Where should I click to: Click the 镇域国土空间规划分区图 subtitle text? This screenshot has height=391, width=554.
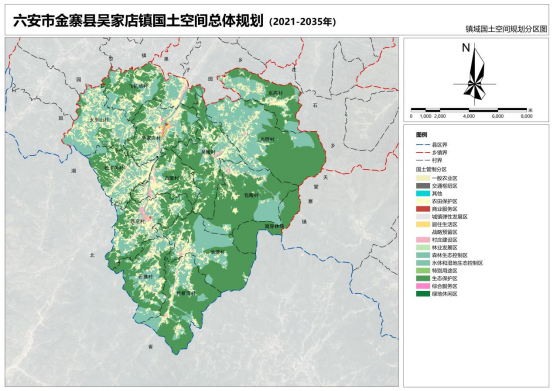(x=506, y=29)
